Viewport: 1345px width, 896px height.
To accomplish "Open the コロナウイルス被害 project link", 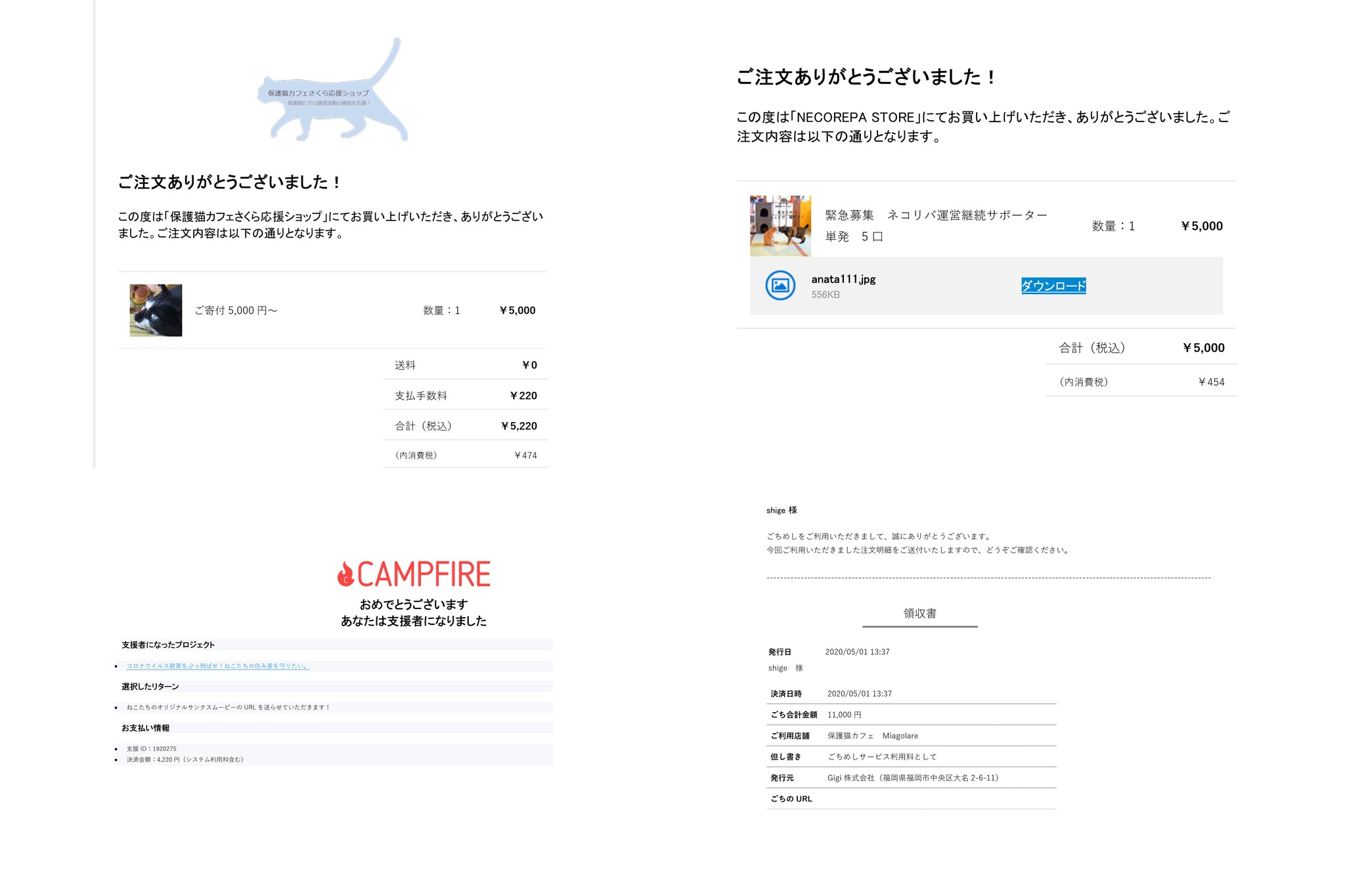I will point(217,666).
